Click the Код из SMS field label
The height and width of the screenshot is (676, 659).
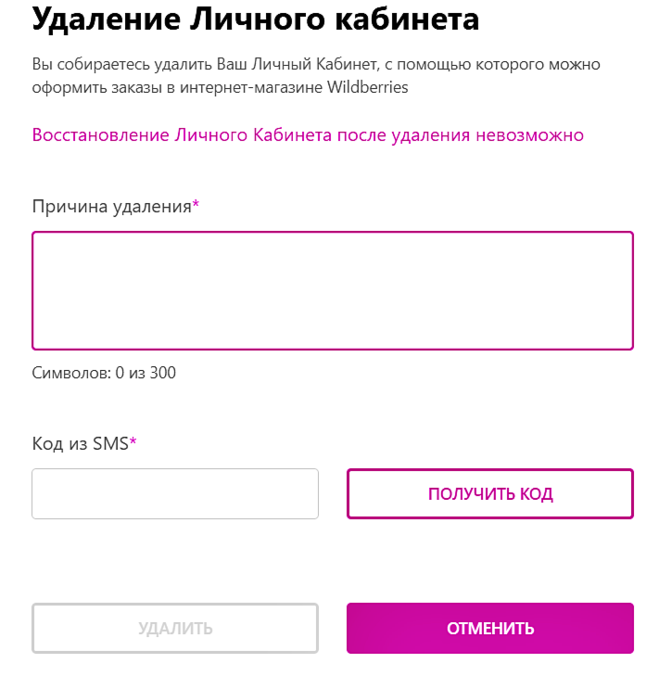[x=80, y=444]
